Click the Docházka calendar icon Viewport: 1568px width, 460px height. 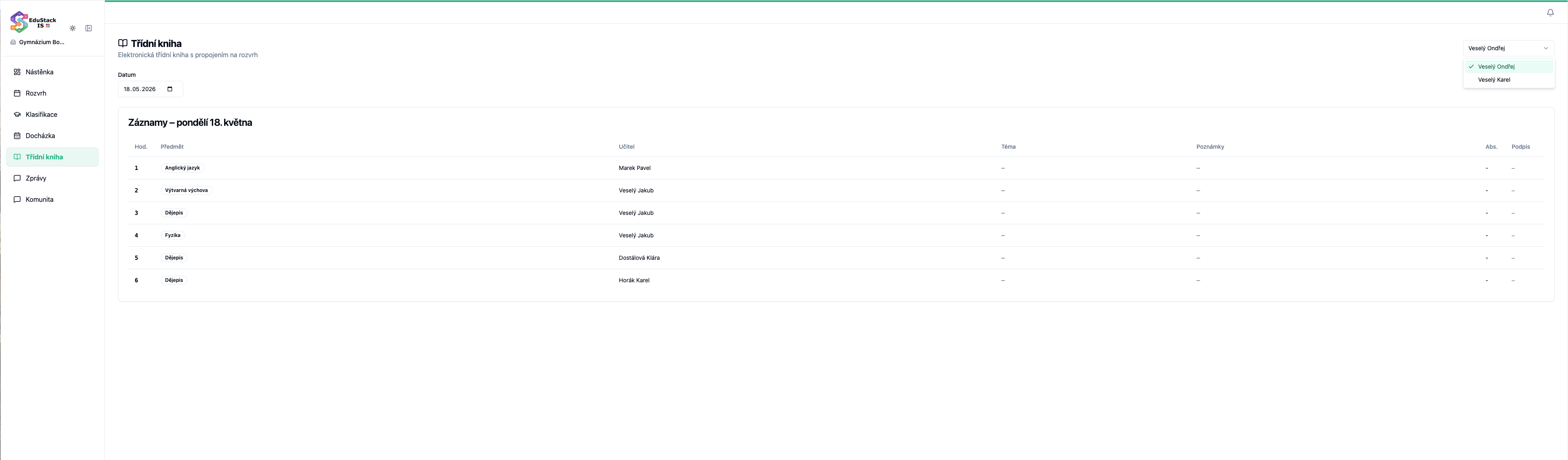click(x=17, y=136)
